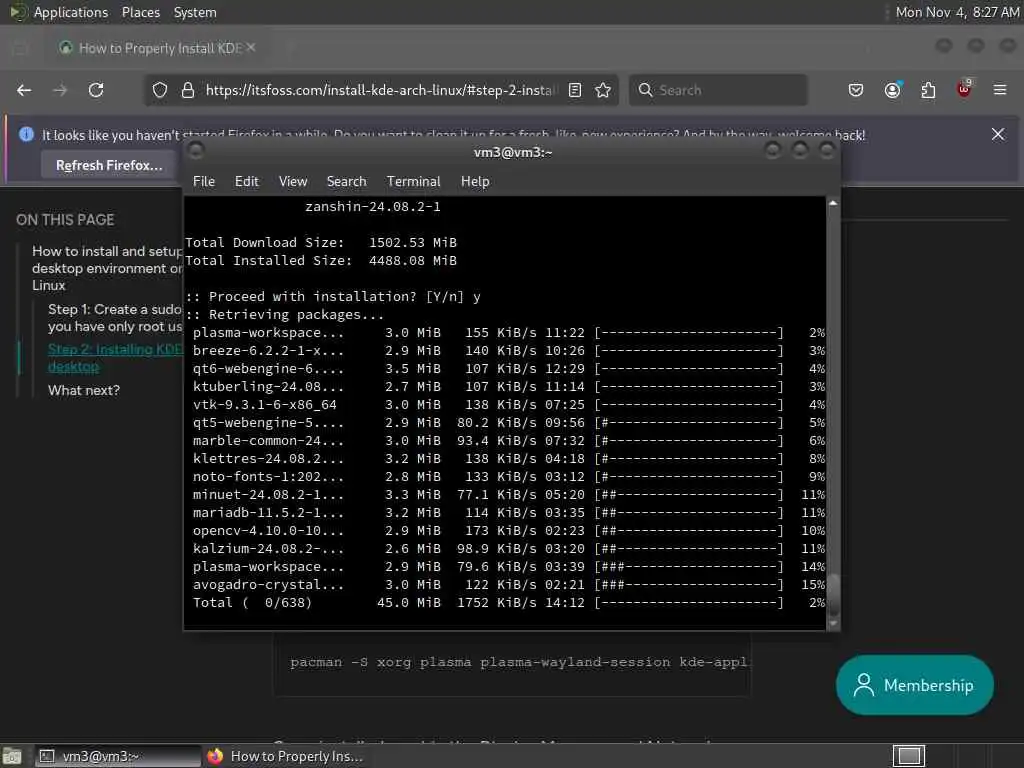Open terminal File menu
The height and width of the screenshot is (768, 1024).
click(x=204, y=182)
